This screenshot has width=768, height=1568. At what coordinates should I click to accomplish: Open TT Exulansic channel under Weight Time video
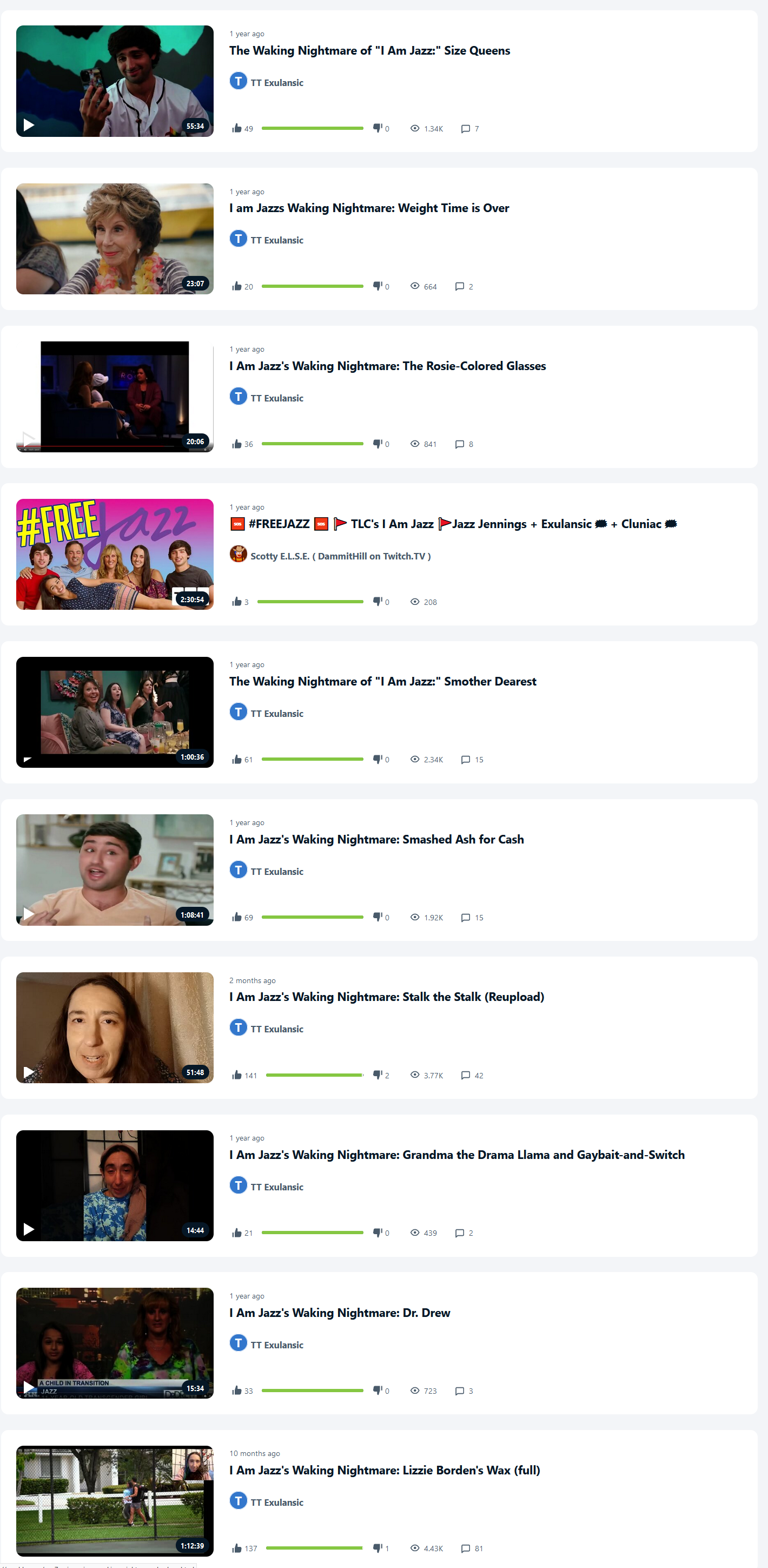277,240
